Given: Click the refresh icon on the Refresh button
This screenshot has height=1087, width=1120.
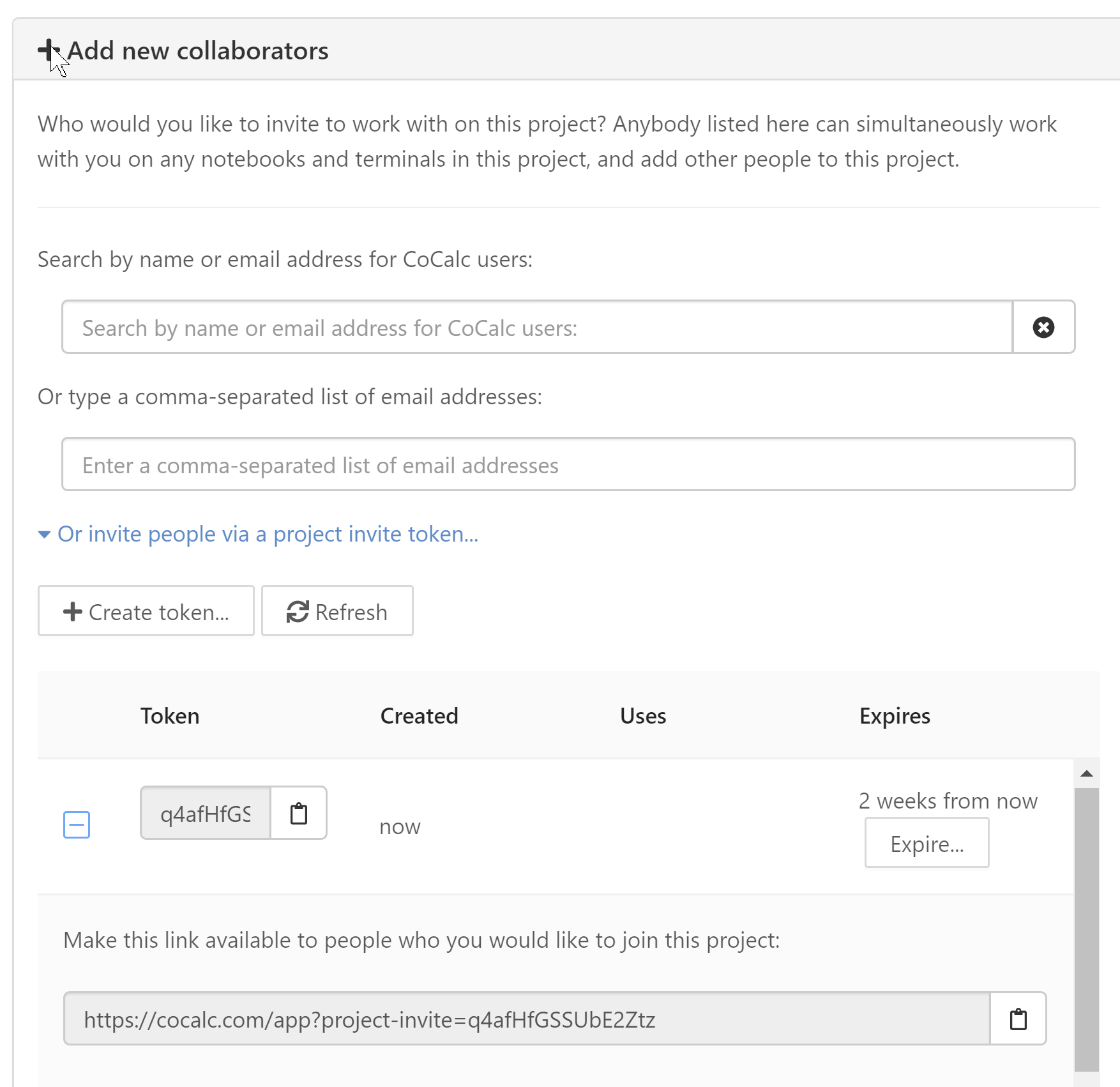Looking at the screenshot, I should tap(296, 611).
